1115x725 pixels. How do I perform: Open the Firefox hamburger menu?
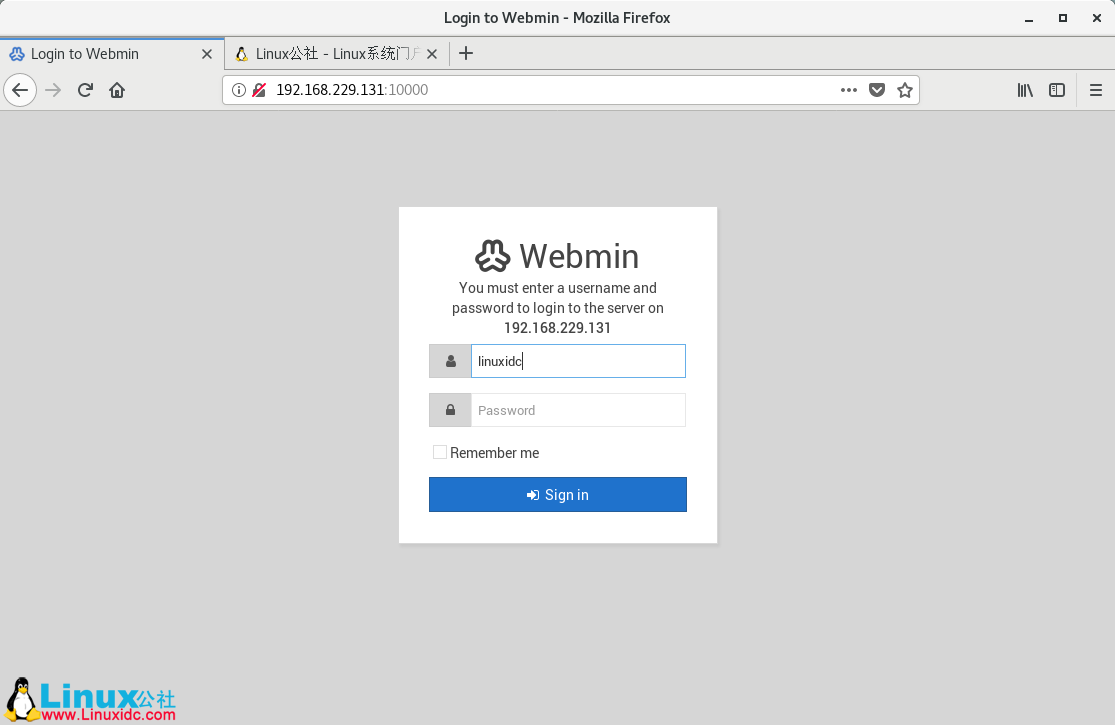click(x=1096, y=90)
